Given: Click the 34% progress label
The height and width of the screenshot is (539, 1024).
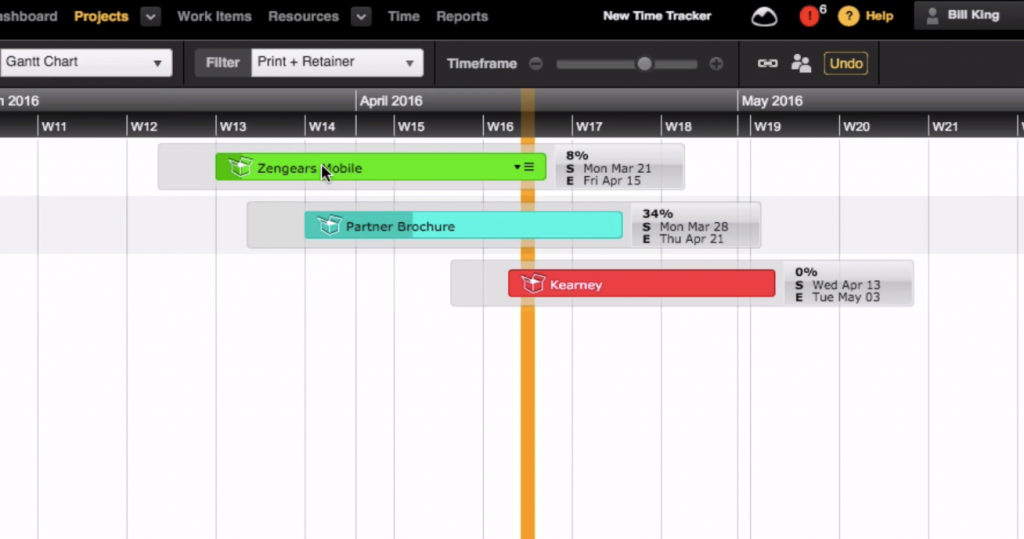Looking at the screenshot, I should click(x=658, y=214).
